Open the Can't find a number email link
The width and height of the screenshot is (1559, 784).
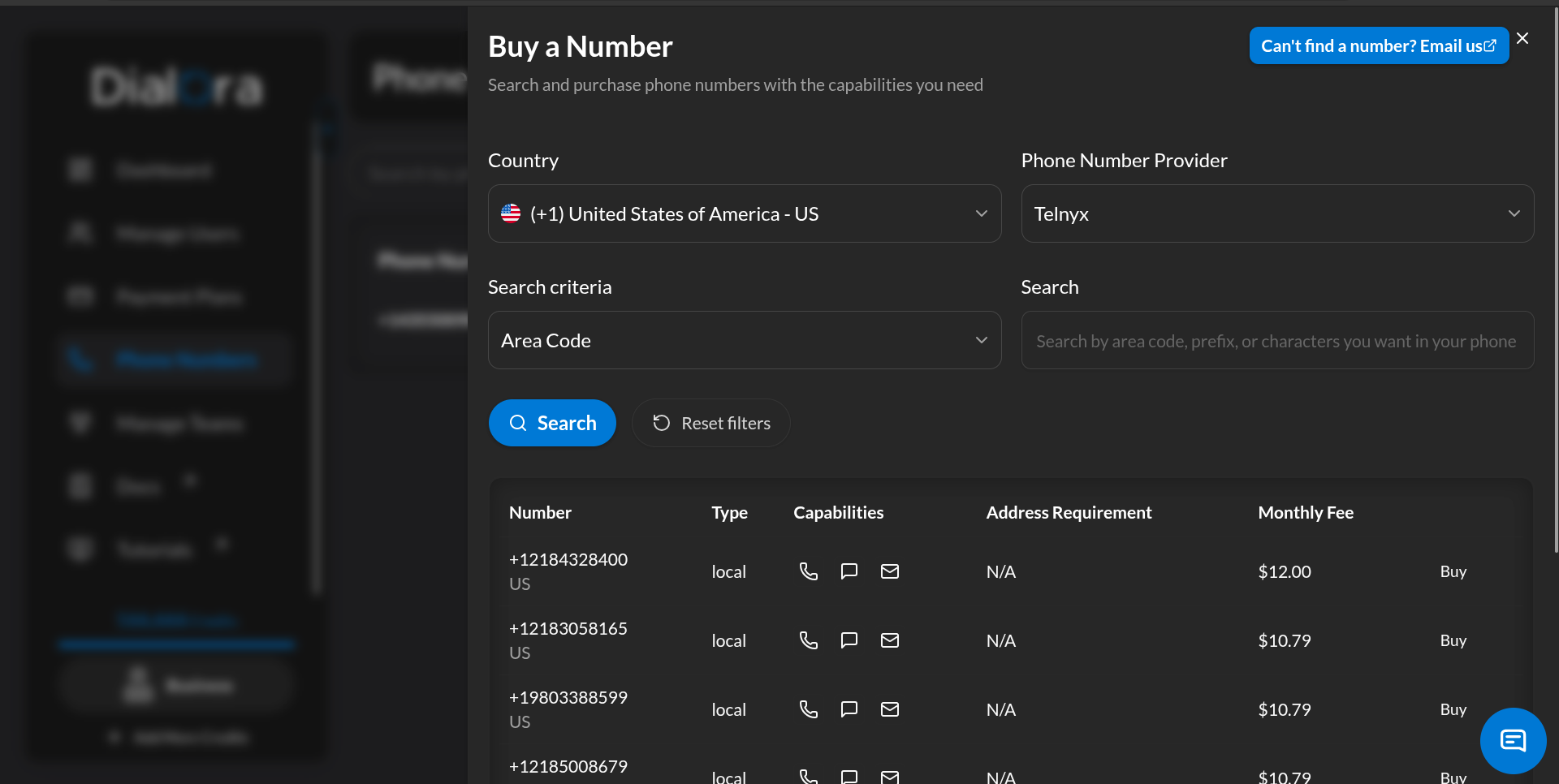pos(1378,46)
